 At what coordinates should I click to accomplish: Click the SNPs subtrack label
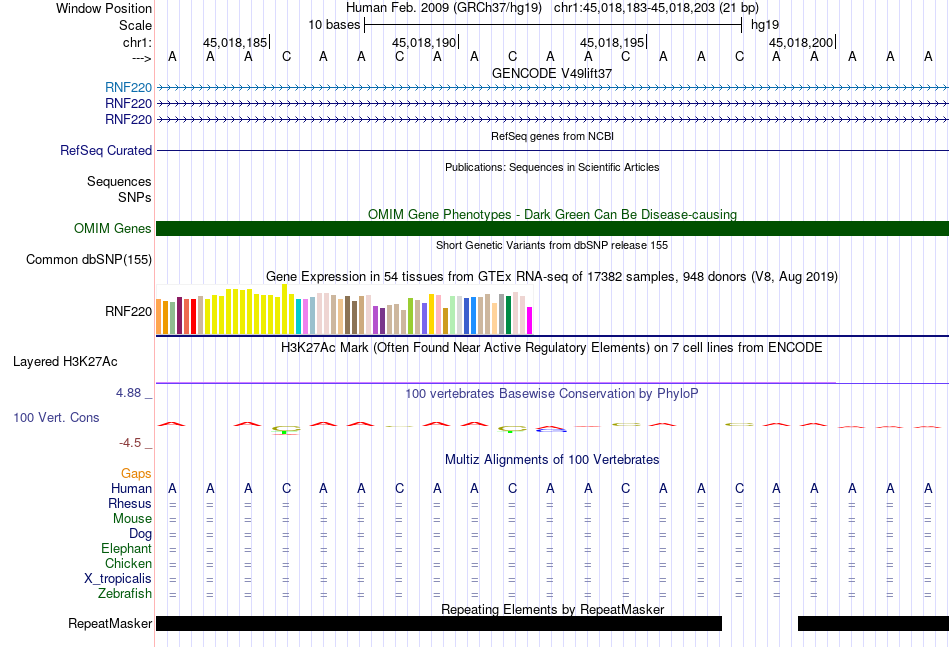[135, 197]
